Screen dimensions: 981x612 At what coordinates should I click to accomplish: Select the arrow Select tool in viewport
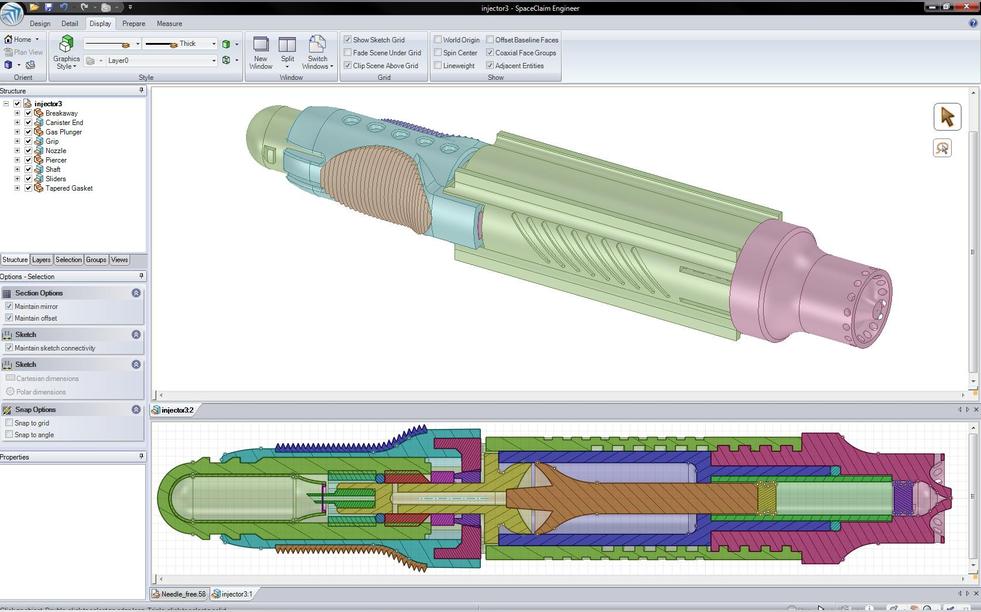click(x=946, y=117)
